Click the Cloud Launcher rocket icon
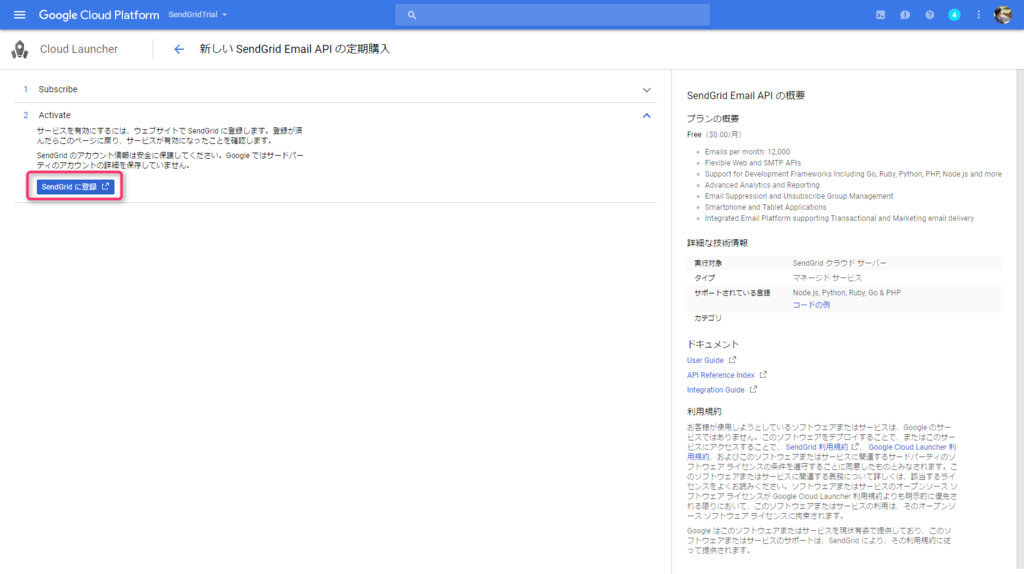Viewport: 1024px width, 574px height. (x=20, y=49)
